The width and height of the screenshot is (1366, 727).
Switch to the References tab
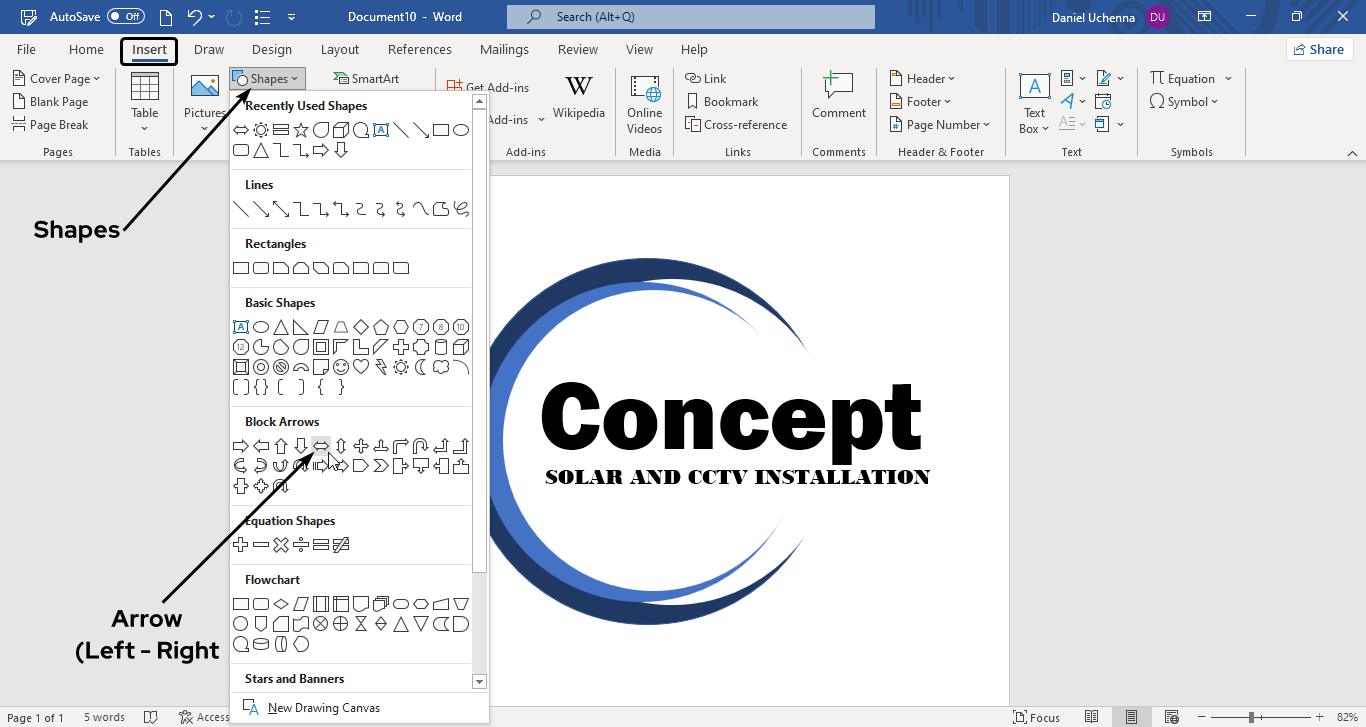click(419, 50)
